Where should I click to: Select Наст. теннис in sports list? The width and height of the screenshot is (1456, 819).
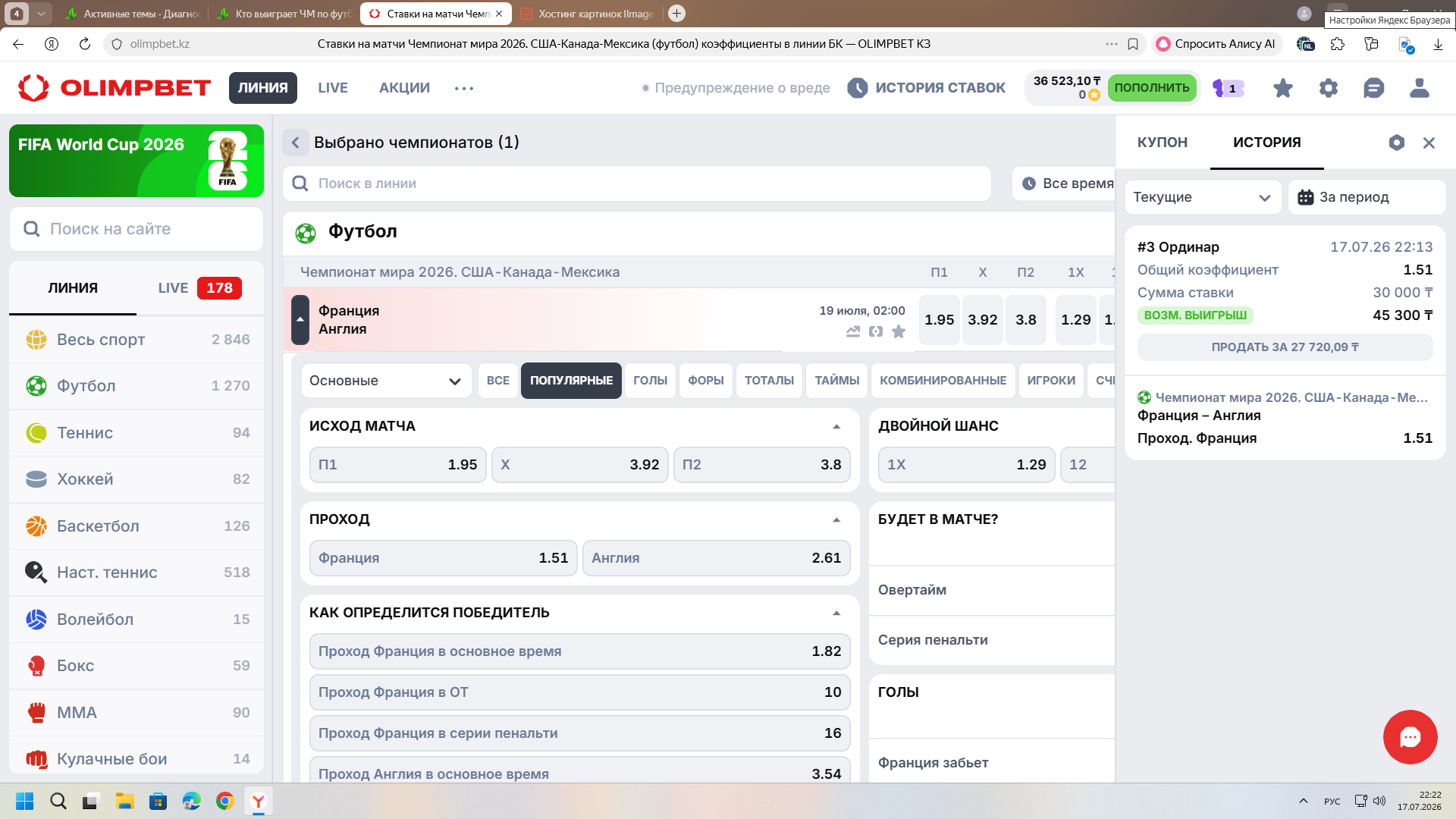pyautogui.click(x=136, y=573)
